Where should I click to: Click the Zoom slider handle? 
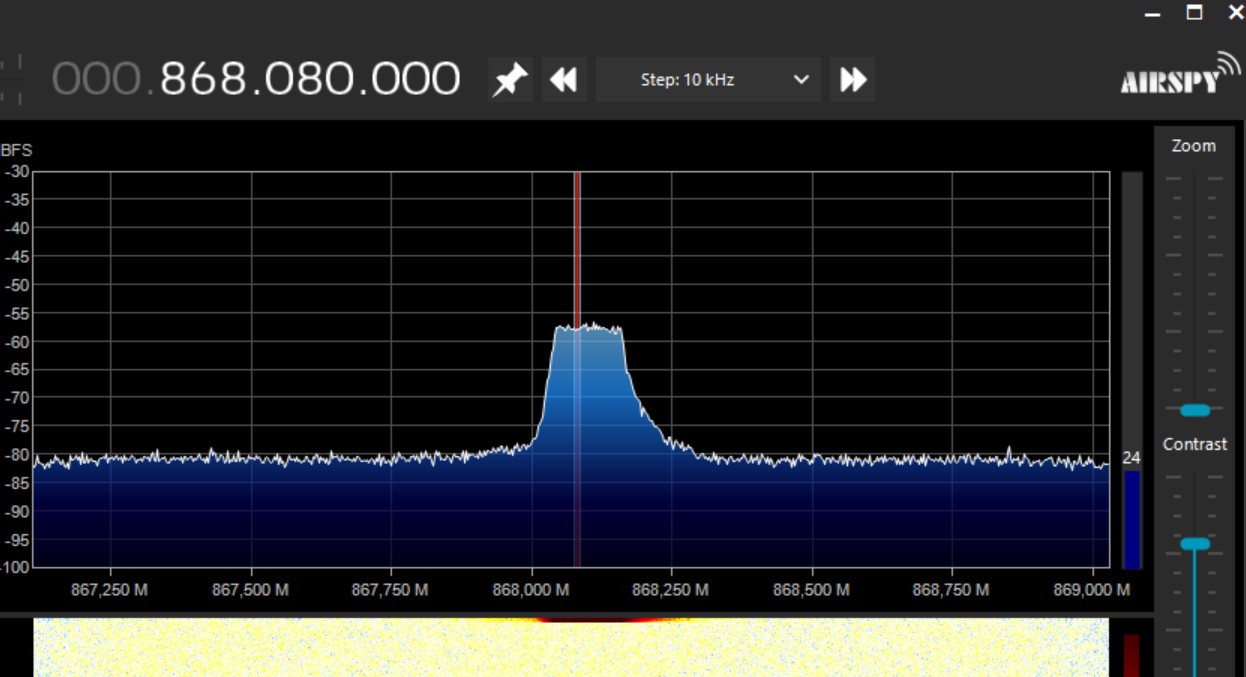pyautogui.click(x=1194, y=410)
